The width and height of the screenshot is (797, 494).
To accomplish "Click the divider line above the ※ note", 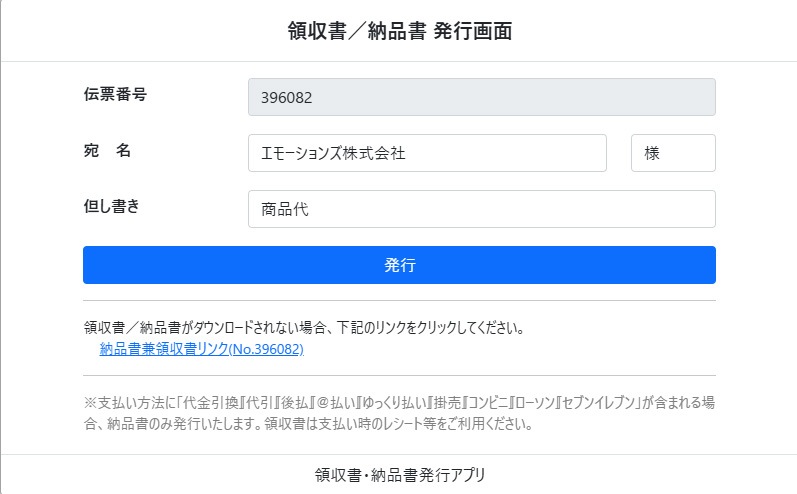I will tap(399, 376).
